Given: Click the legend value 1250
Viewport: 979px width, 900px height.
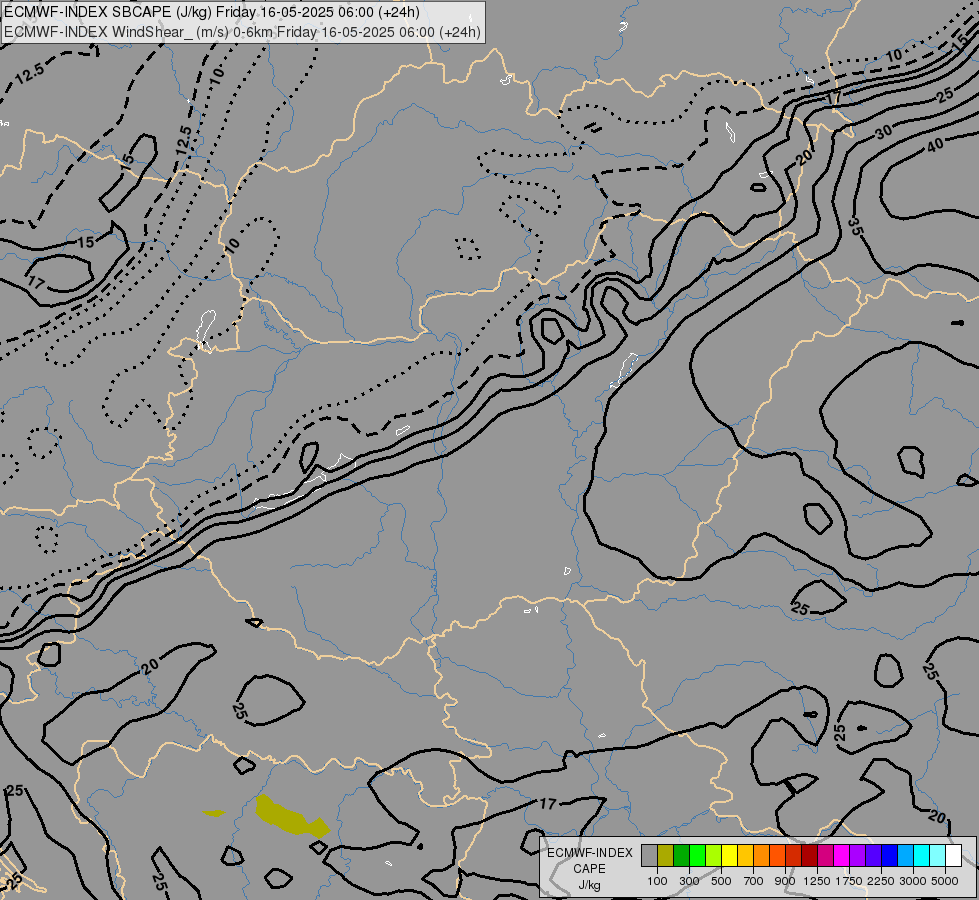Looking at the screenshot, I should (817, 881).
